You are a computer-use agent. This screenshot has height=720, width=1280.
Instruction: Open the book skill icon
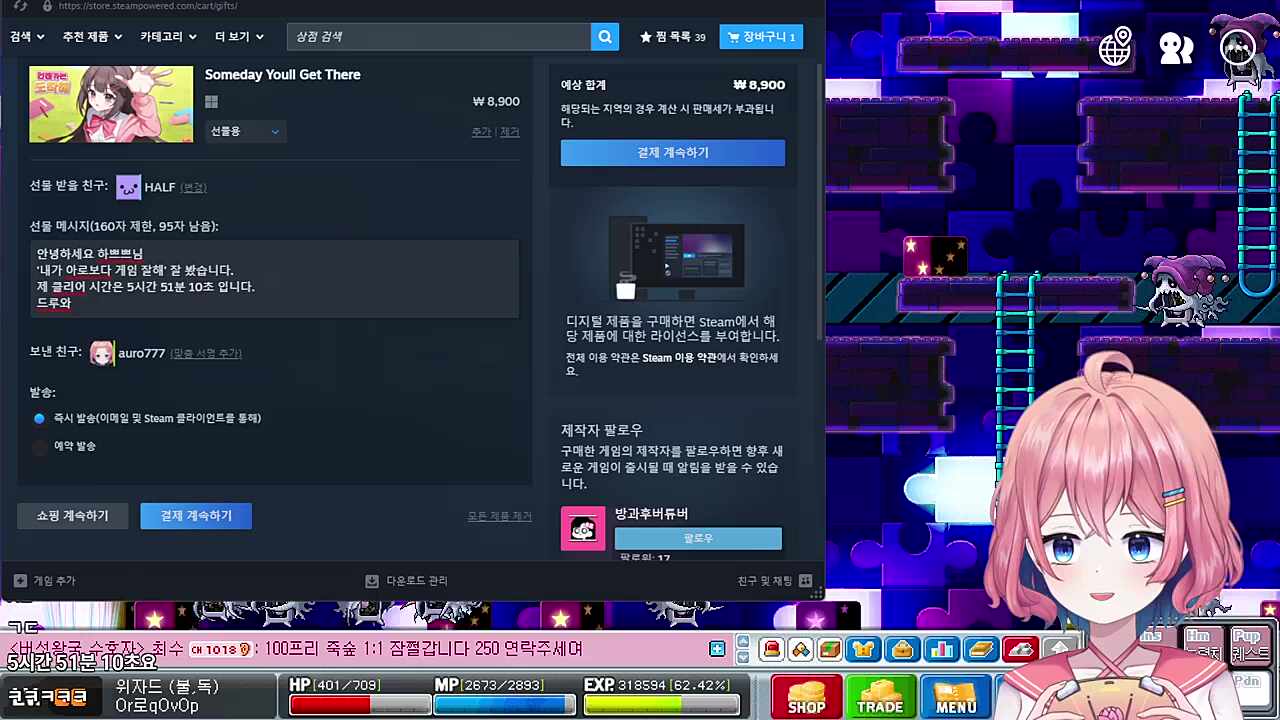point(980,650)
